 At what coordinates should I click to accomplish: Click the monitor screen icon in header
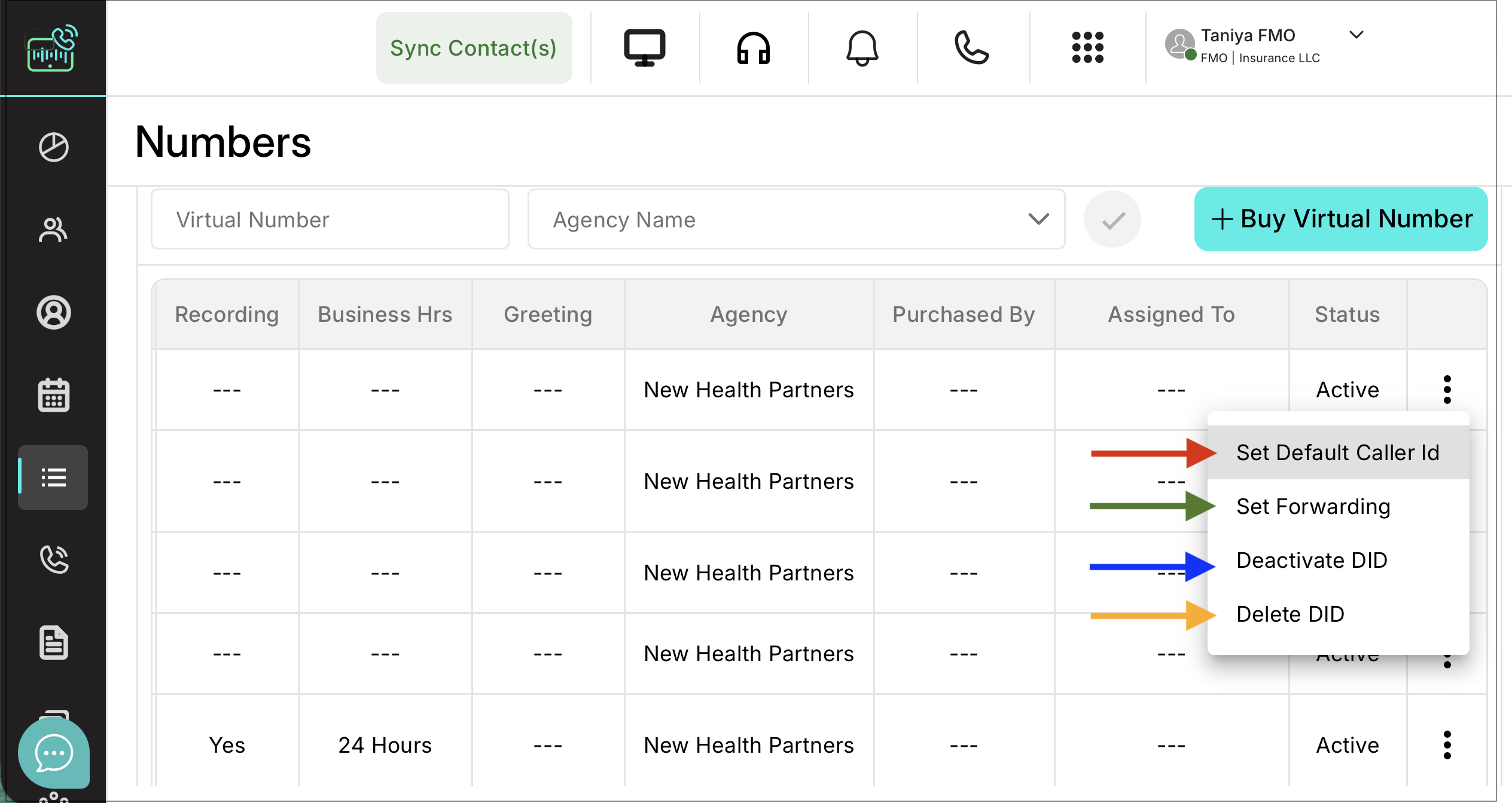coord(644,48)
